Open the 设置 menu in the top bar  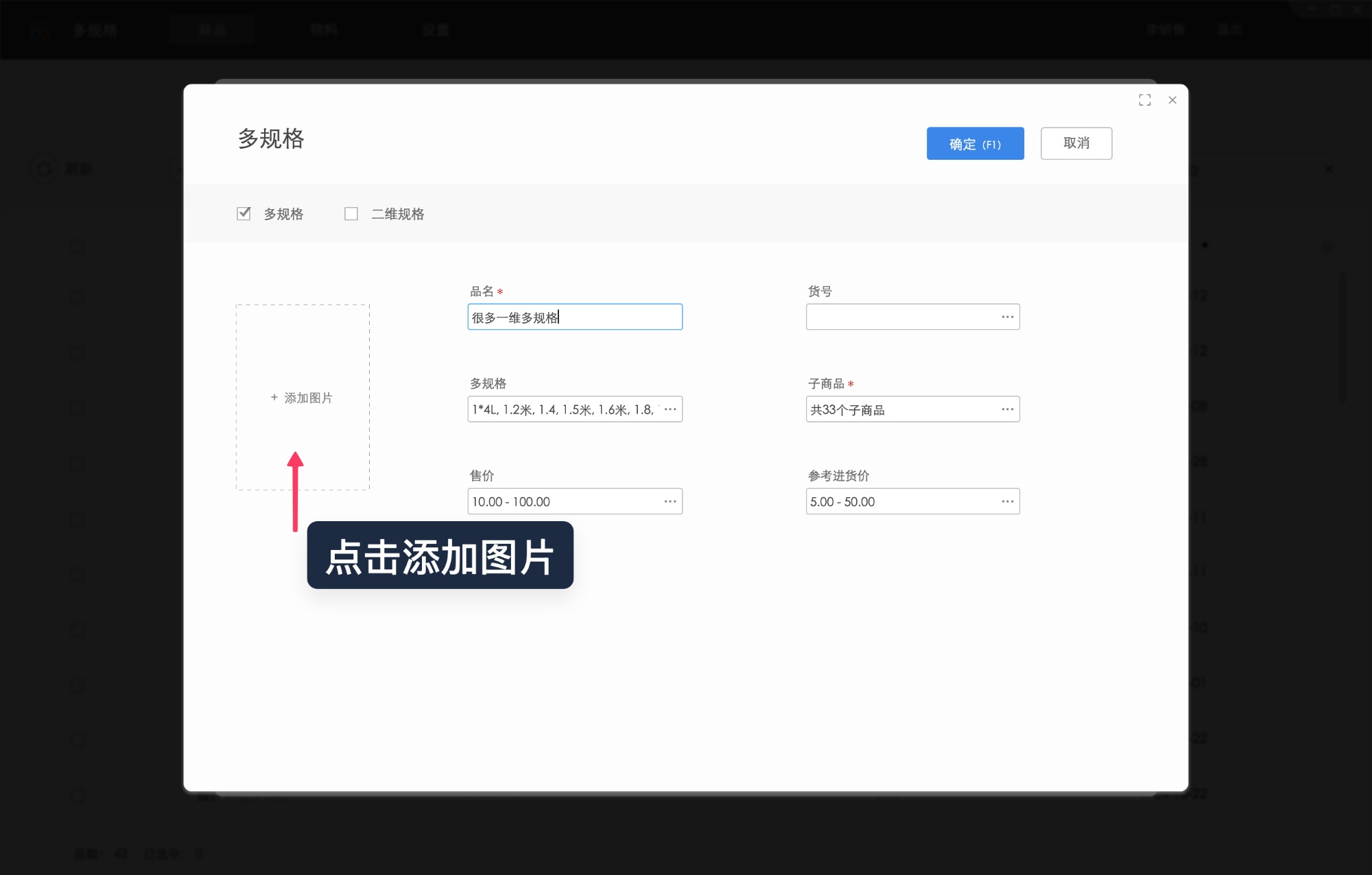[x=436, y=29]
